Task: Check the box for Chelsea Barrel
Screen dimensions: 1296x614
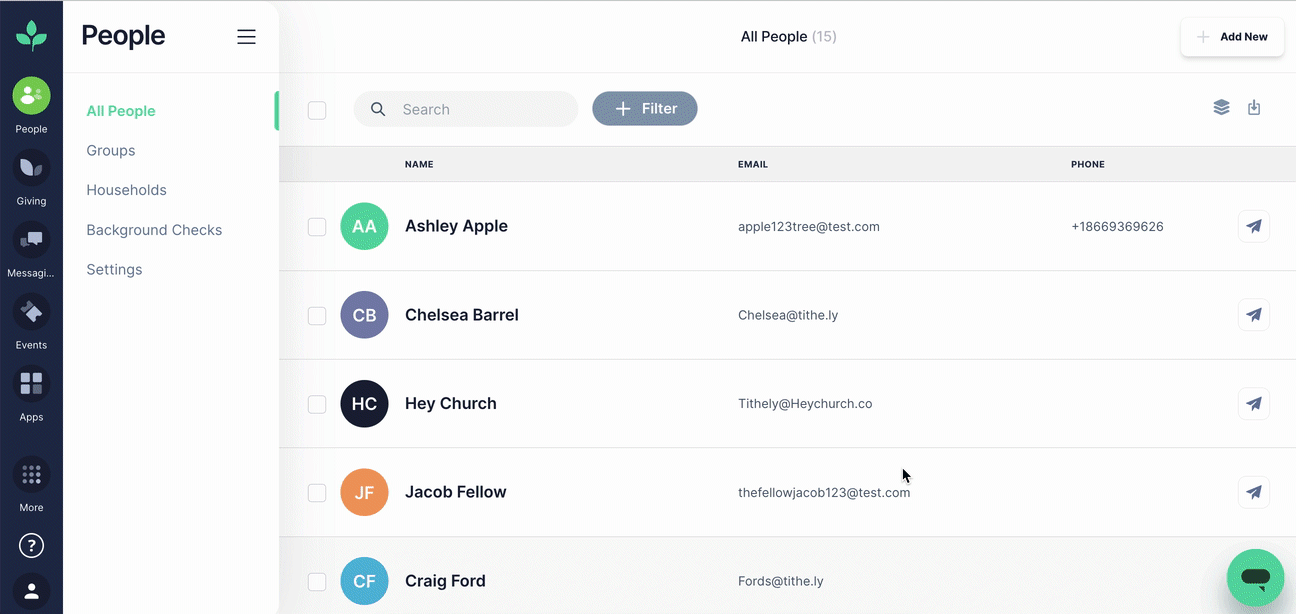Action: (317, 315)
